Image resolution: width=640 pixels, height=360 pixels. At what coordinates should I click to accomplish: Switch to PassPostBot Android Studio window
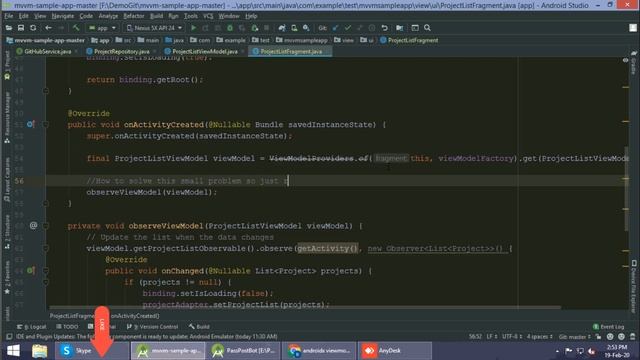click(x=244, y=351)
